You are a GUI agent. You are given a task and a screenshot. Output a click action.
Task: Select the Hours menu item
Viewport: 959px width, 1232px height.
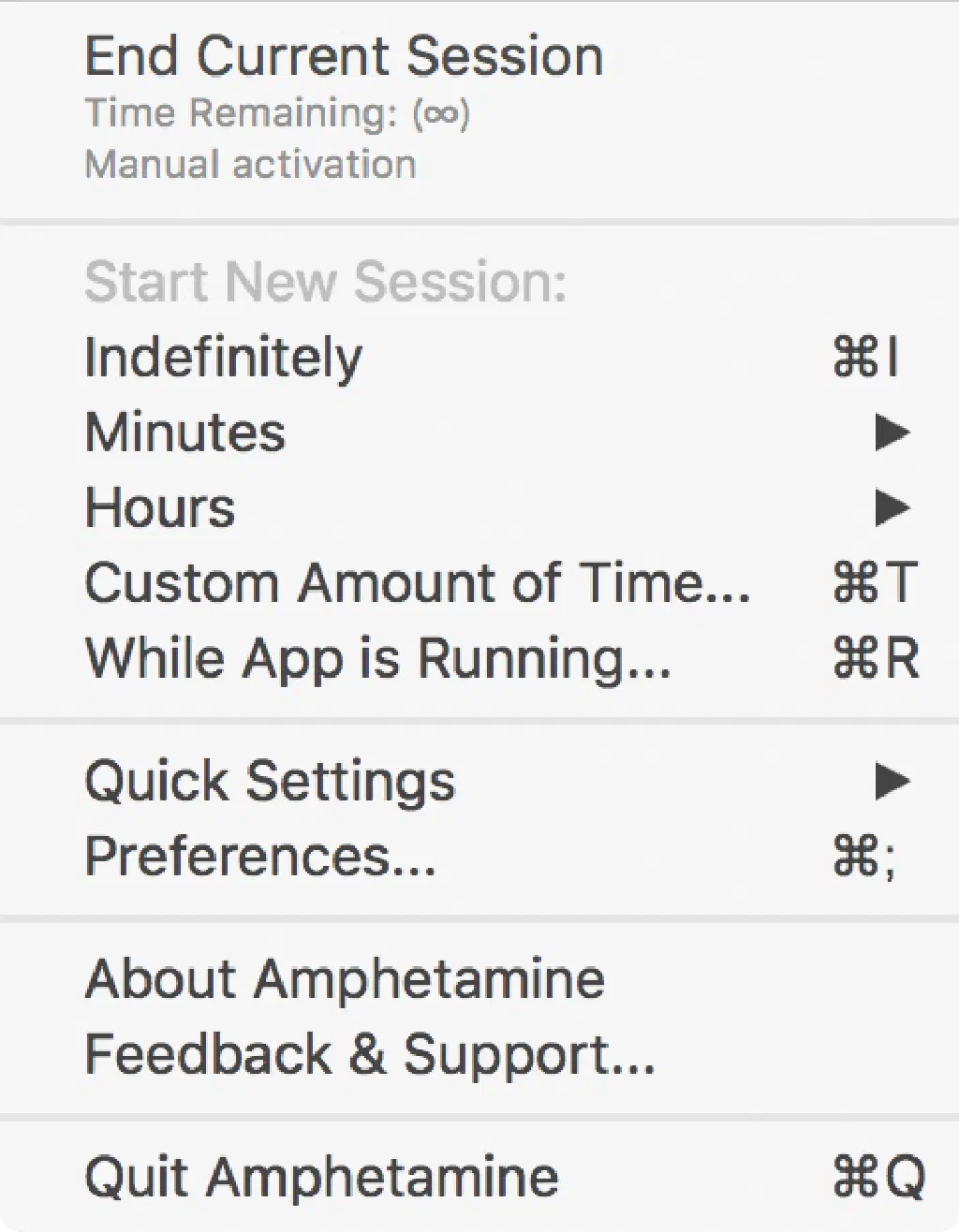tap(160, 507)
